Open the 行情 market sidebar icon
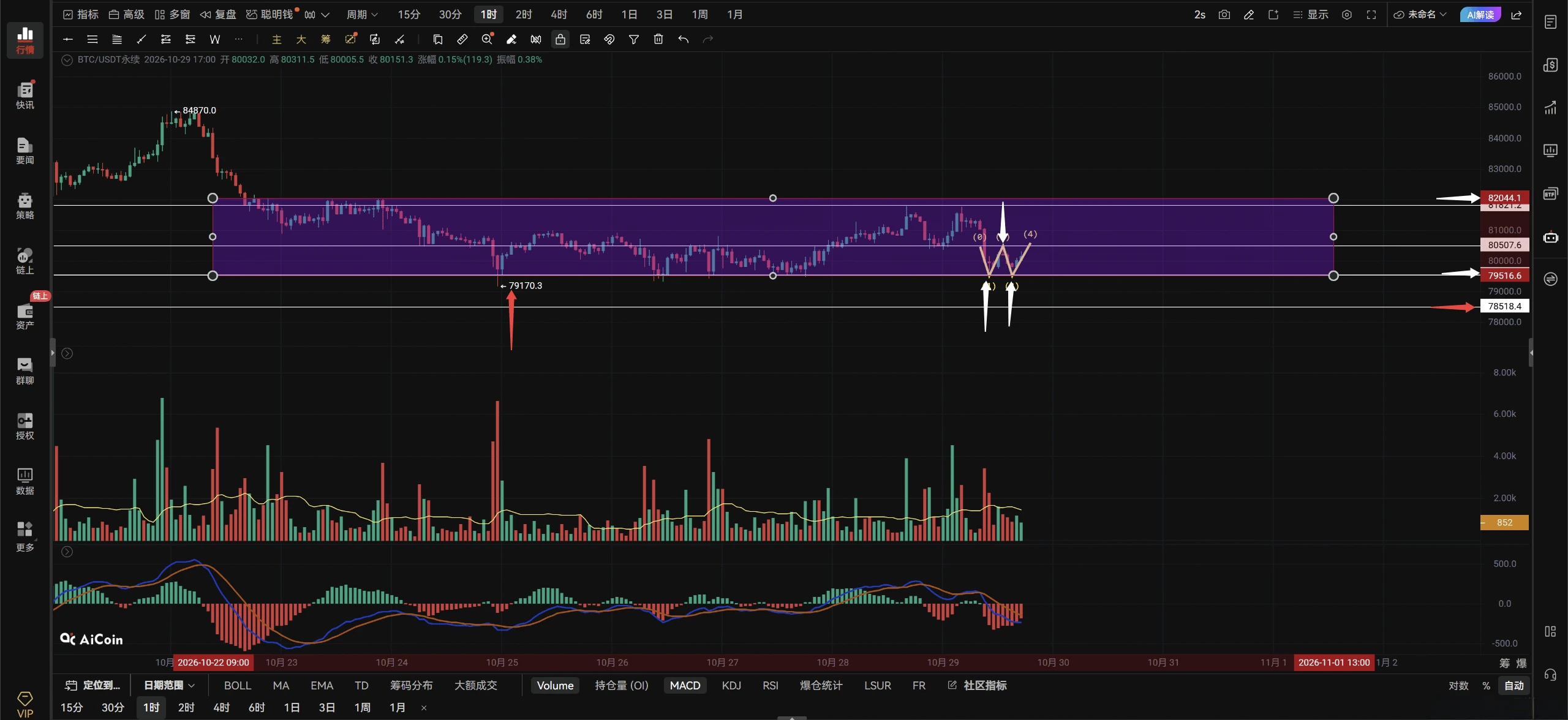This screenshot has width=1568, height=720. 25,40
